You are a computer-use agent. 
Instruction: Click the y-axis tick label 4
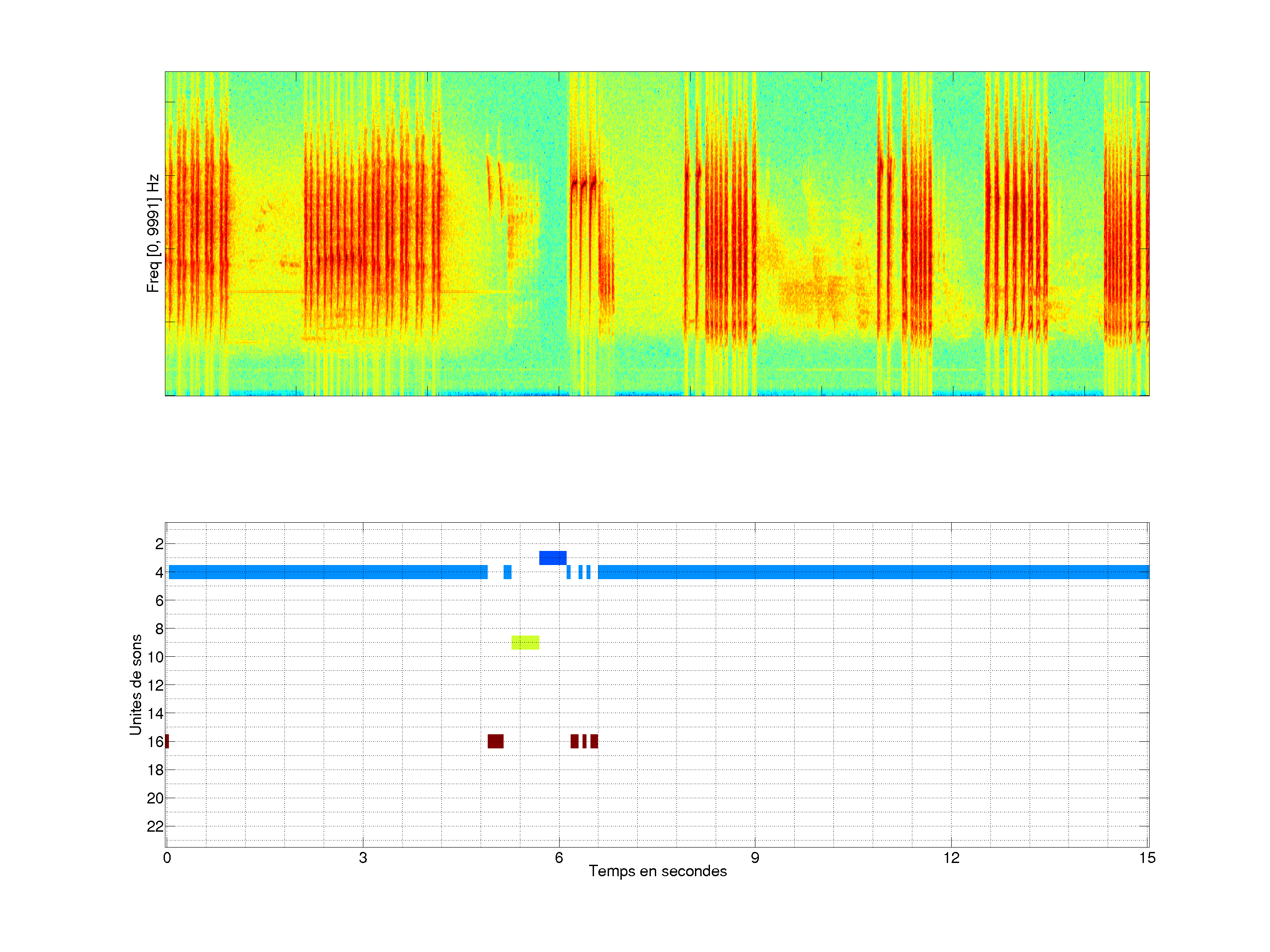pos(159,572)
